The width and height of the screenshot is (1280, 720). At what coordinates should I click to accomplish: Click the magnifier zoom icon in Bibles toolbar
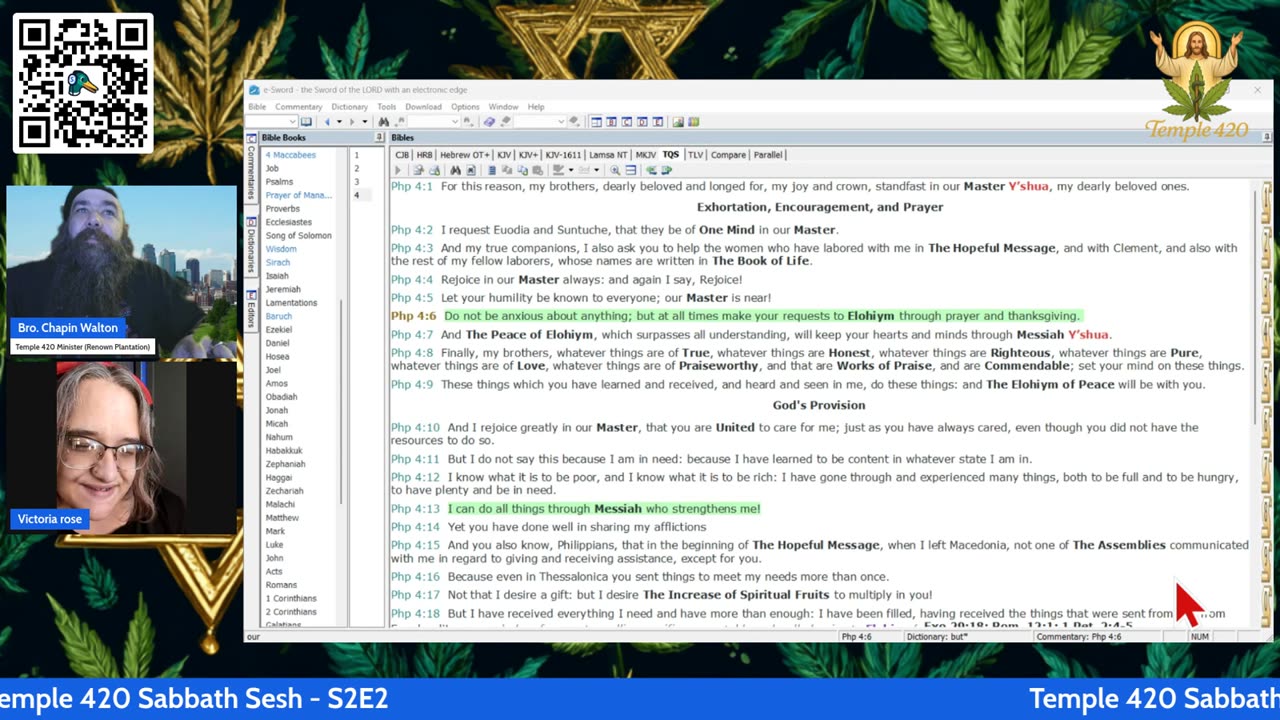[x=615, y=170]
